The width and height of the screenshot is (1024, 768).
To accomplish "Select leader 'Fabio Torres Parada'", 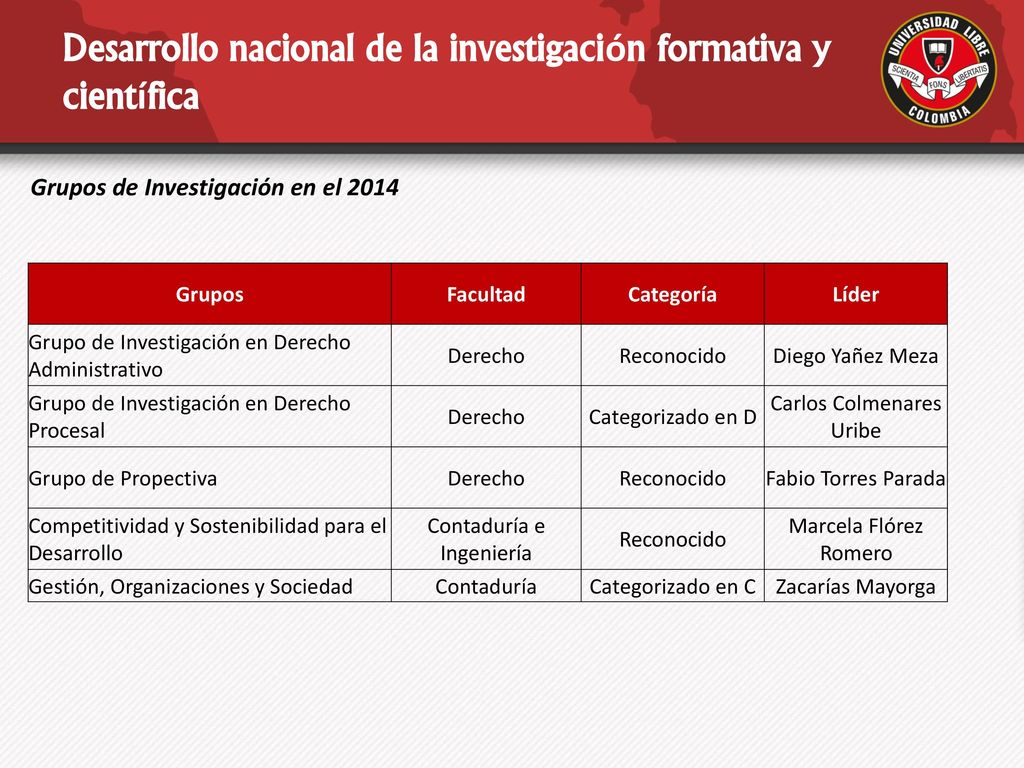I will click(856, 479).
